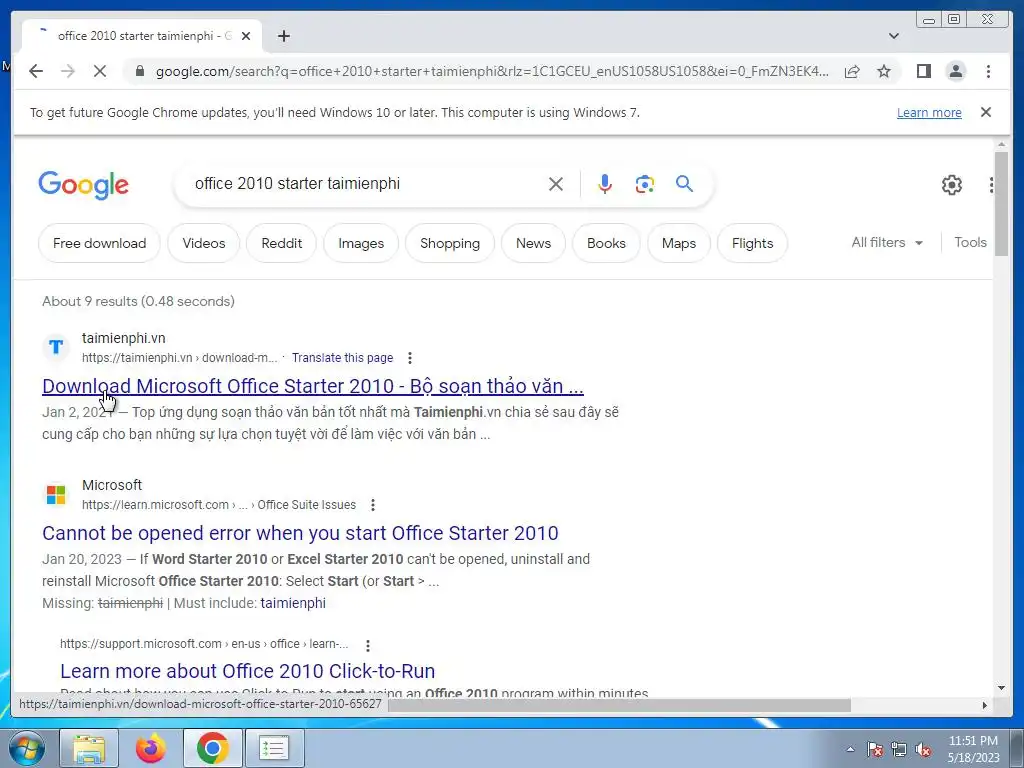1024x768 pixels.
Task: Click into the Google search box
Action: point(366,184)
